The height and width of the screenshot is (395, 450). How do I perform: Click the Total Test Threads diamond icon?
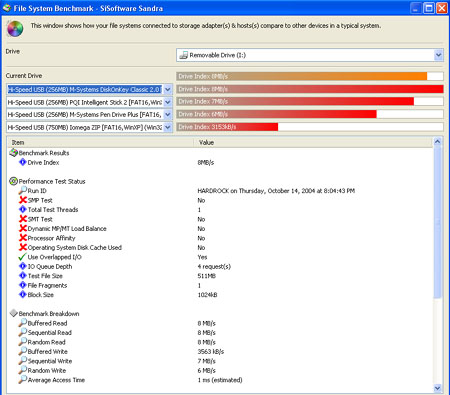22,209
